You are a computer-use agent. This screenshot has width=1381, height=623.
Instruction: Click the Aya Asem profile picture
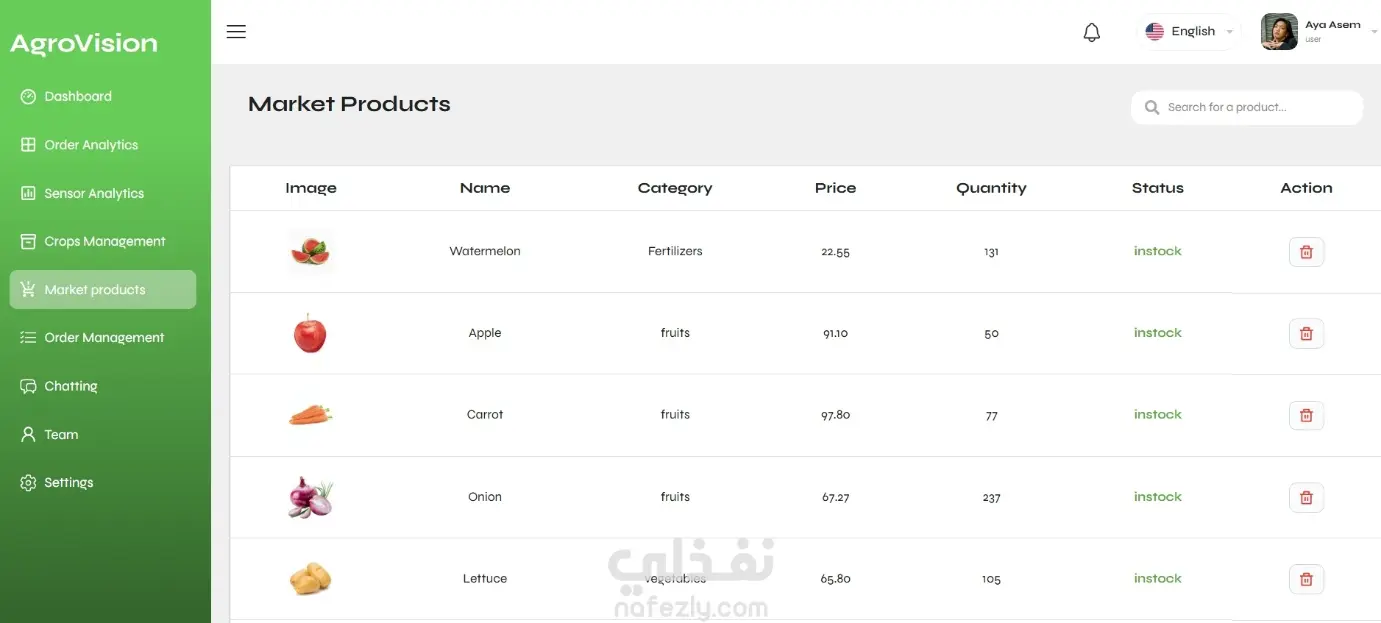tap(1279, 32)
